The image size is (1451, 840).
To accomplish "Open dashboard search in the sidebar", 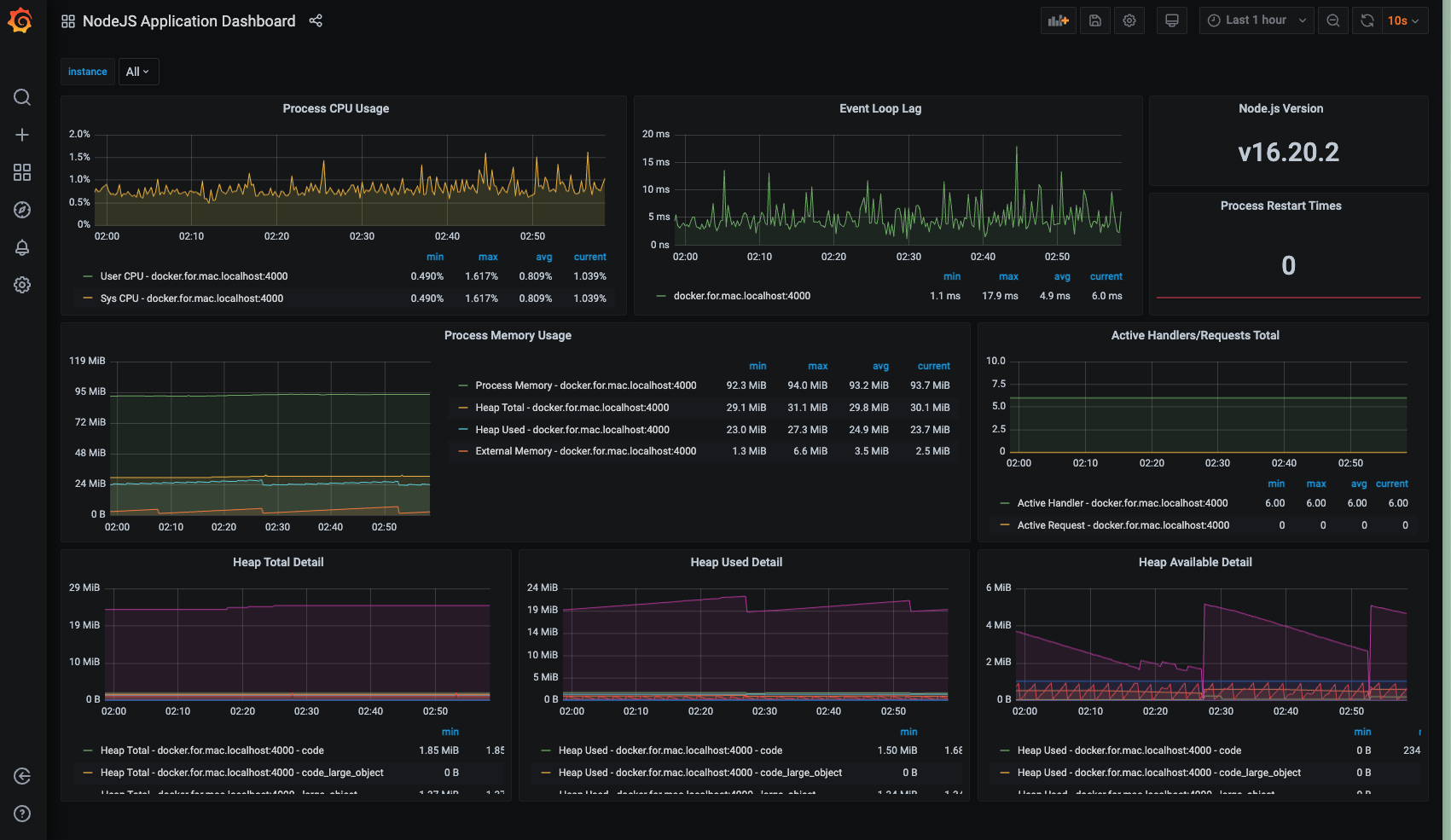I will [22, 97].
